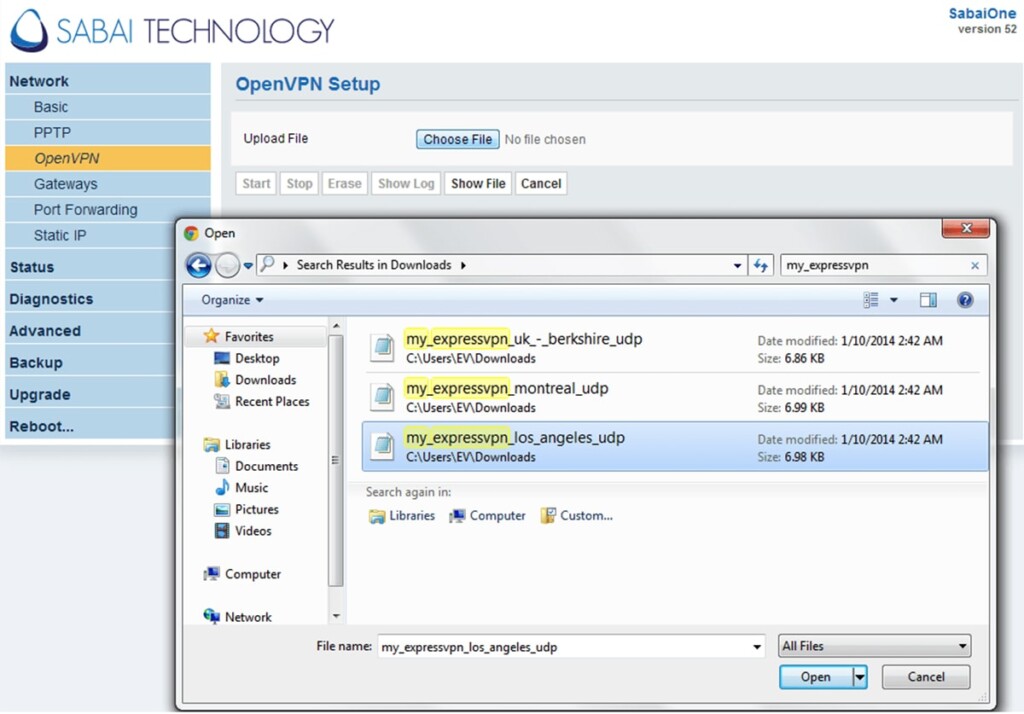This screenshot has width=1024, height=714.
Task: Open the Advanced menu section
Action: tap(89, 331)
